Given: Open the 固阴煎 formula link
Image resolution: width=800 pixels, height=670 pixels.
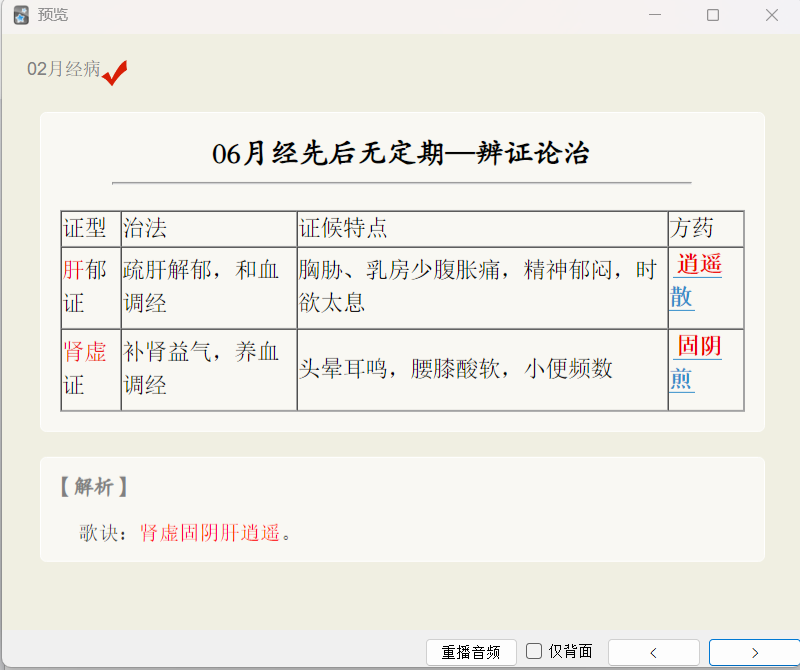Looking at the screenshot, I should [696, 362].
